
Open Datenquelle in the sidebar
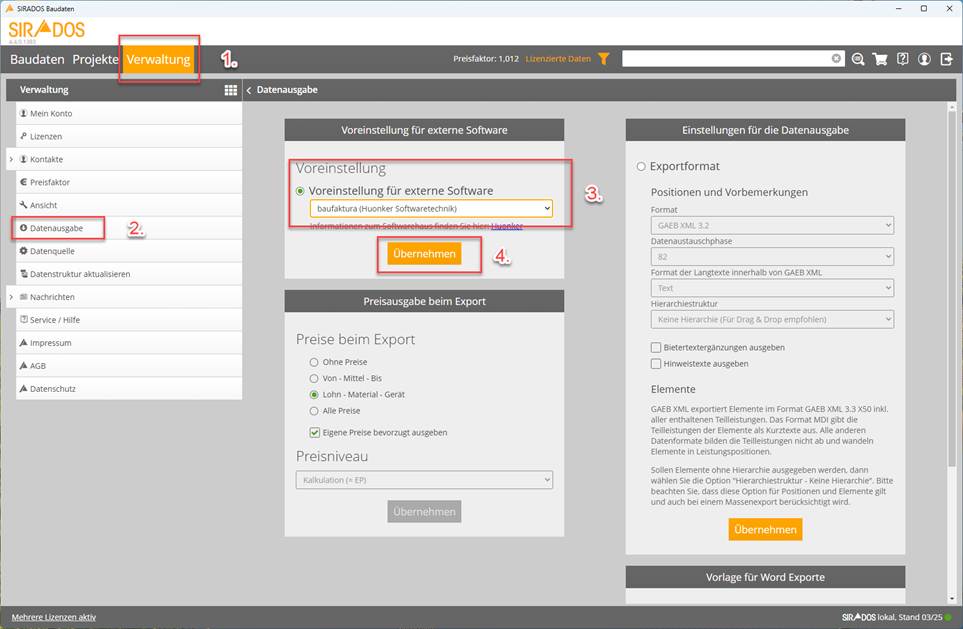[x=129, y=251]
